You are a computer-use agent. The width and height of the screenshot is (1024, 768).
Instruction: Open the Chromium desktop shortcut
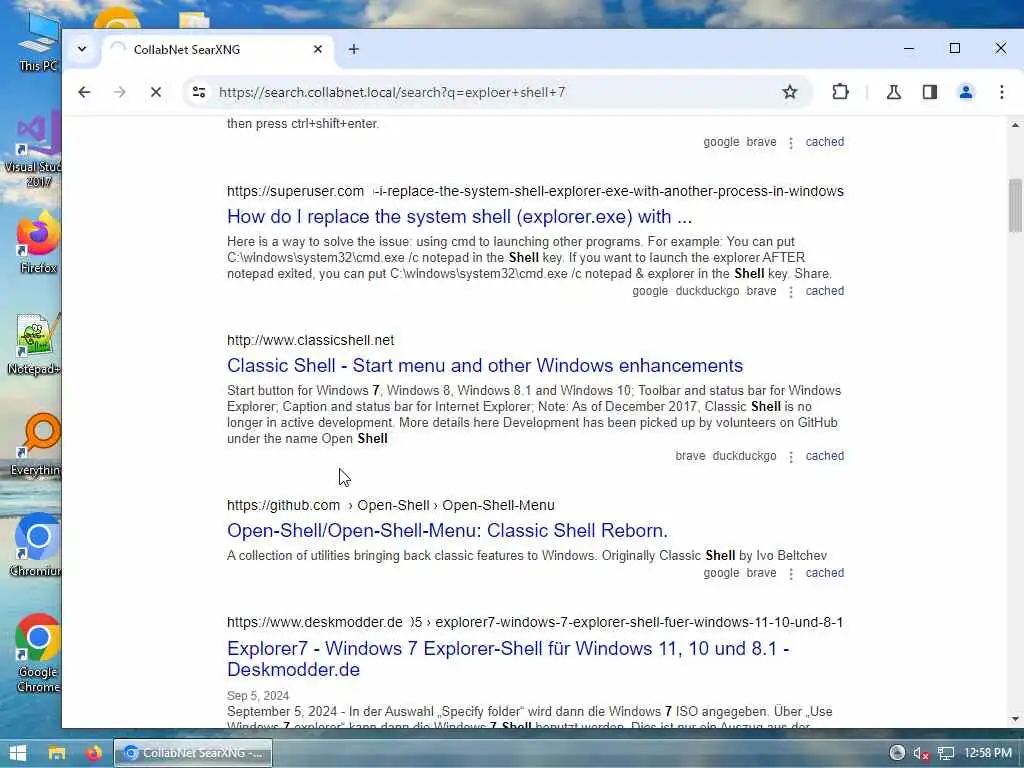click(x=37, y=546)
